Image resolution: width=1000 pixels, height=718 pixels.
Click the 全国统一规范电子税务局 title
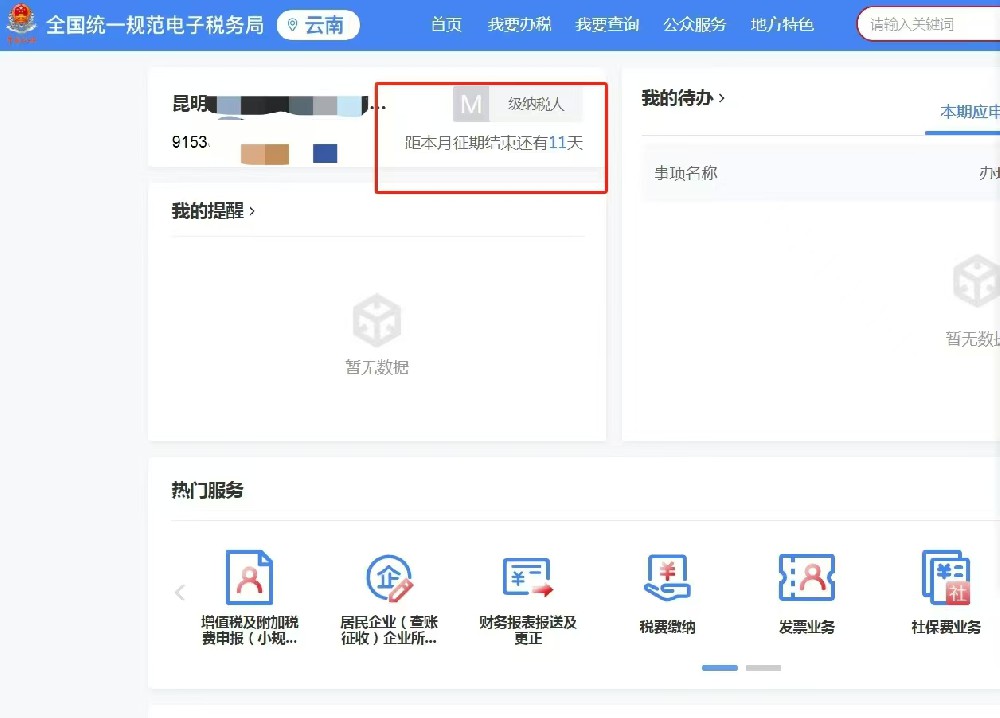(x=155, y=25)
